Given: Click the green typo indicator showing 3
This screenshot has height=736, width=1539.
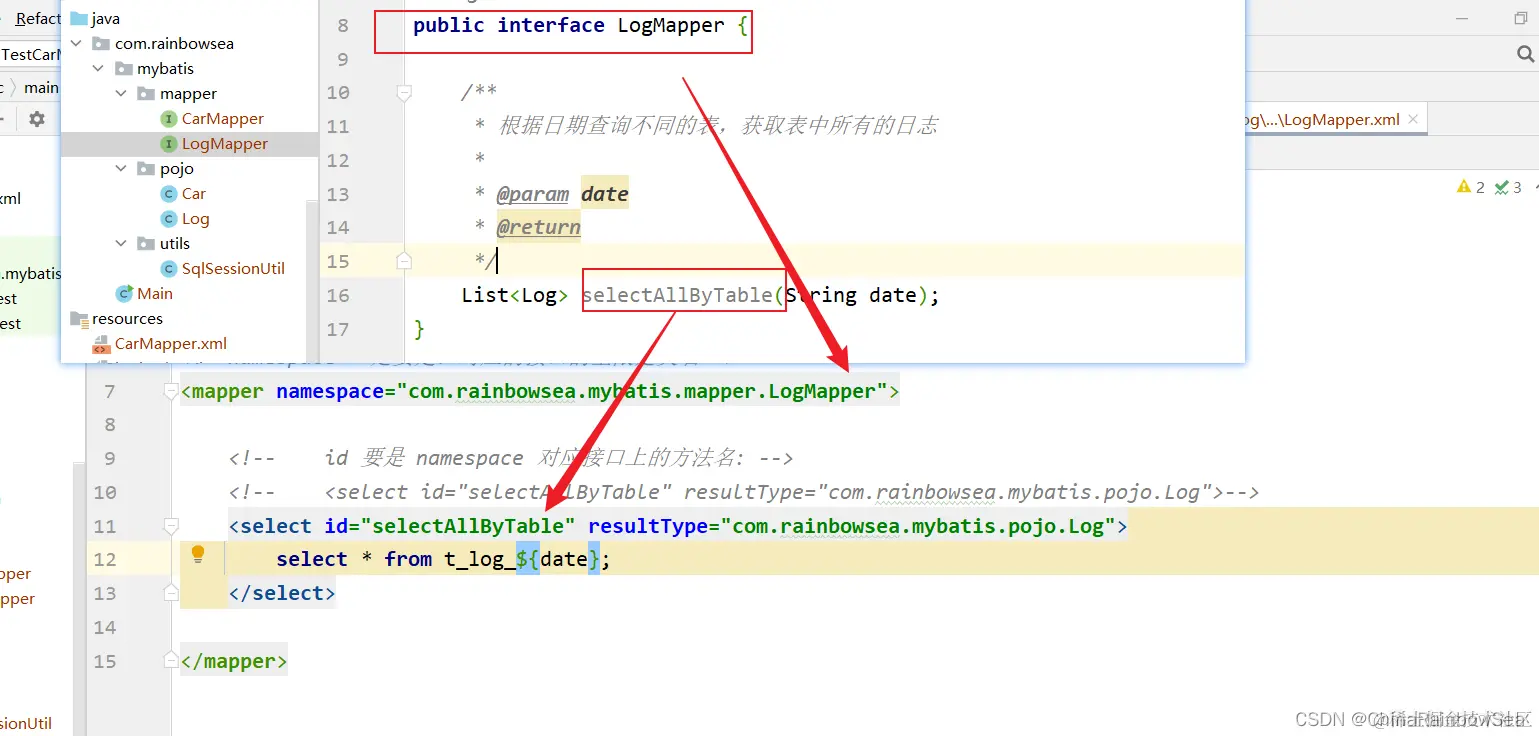Looking at the screenshot, I should click(1508, 187).
